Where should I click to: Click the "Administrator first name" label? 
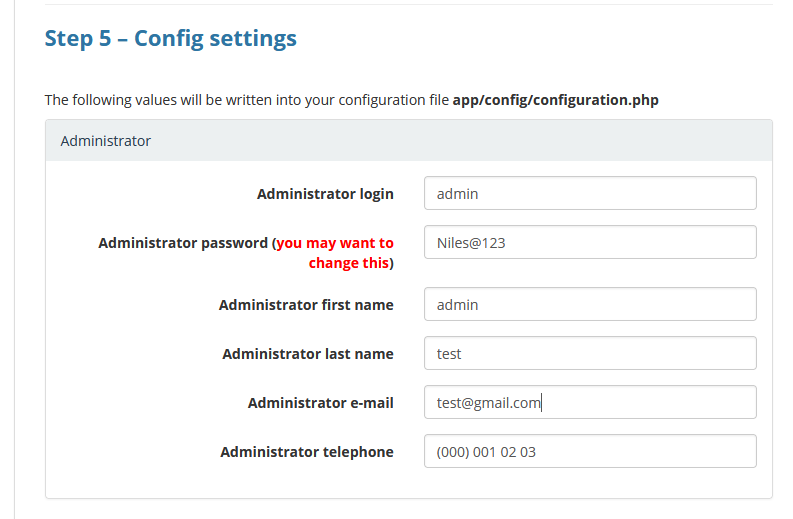[x=306, y=305]
